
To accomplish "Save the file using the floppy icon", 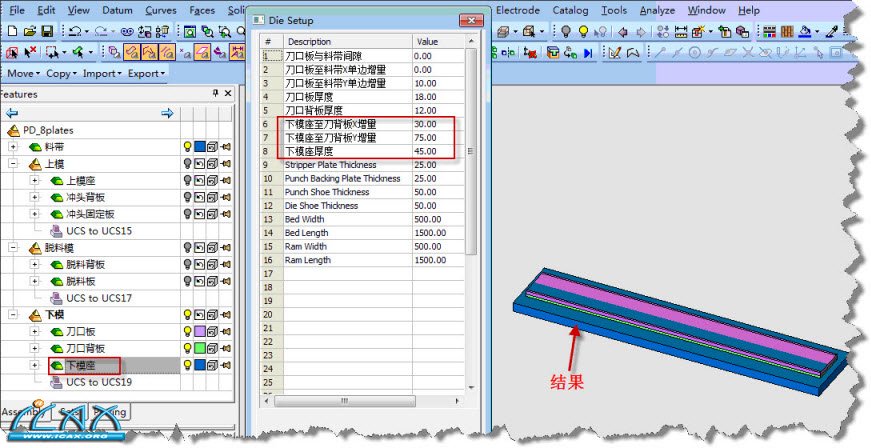I will click(x=47, y=32).
